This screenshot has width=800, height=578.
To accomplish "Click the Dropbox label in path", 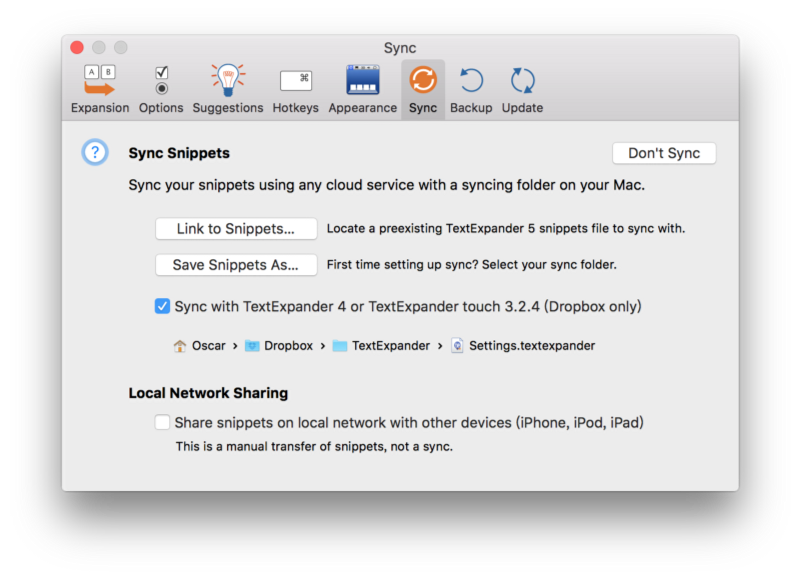I will click(x=288, y=346).
